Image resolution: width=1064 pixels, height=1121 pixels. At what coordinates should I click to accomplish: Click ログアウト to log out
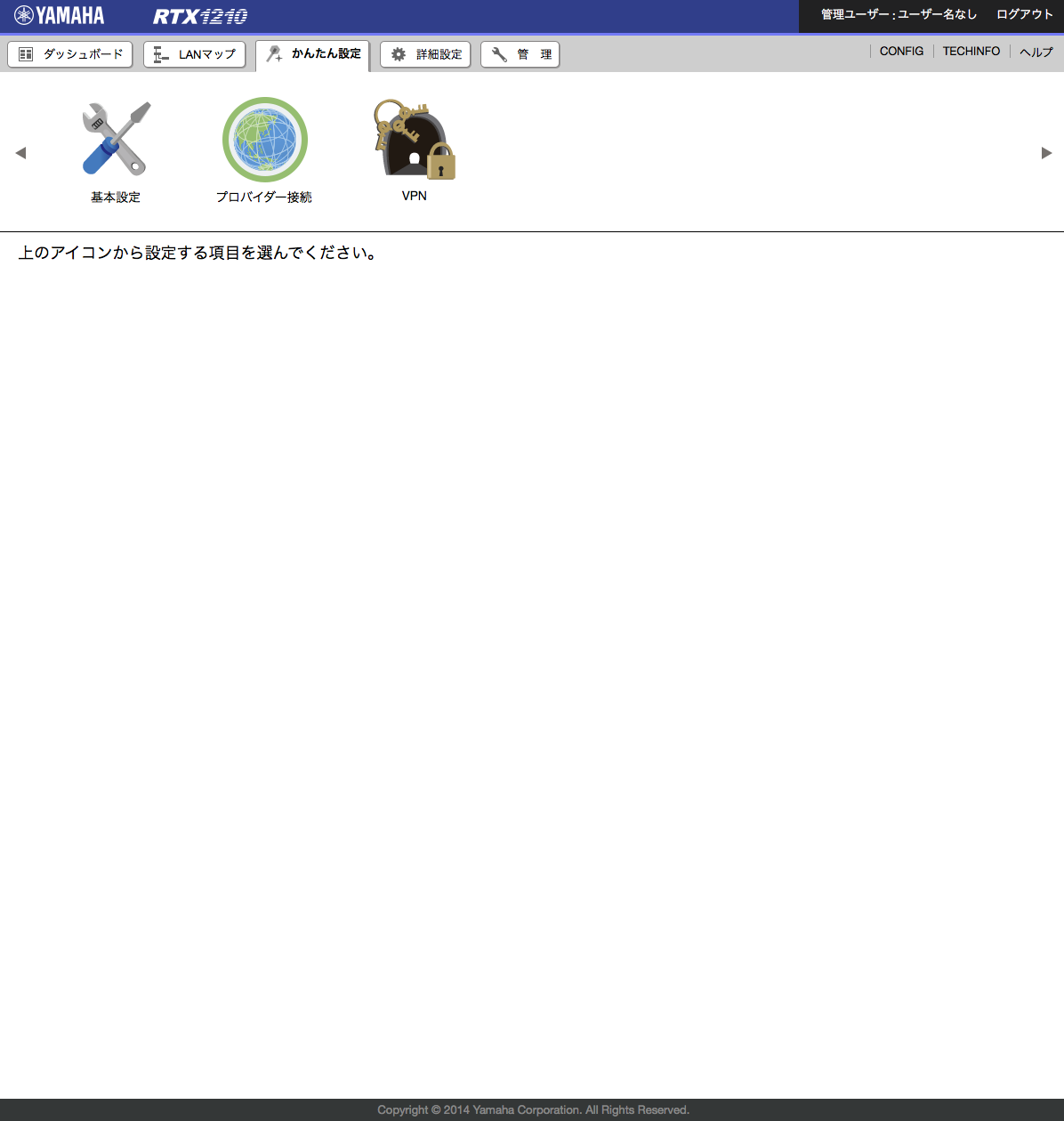point(1025,14)
